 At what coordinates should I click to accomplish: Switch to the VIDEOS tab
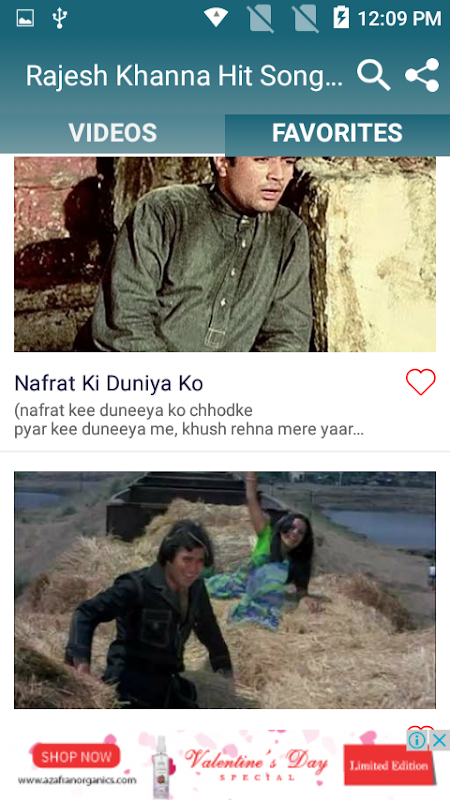tap(113, 133)
